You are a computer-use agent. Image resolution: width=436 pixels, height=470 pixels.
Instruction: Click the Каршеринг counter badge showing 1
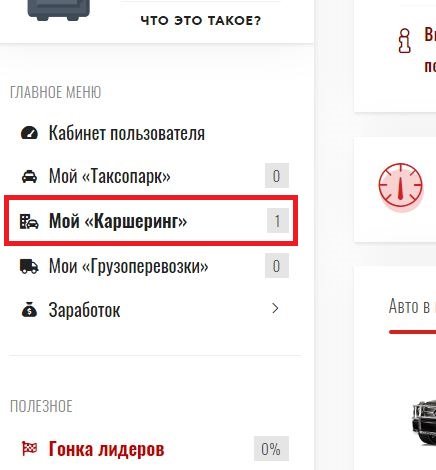click(277, 221)
